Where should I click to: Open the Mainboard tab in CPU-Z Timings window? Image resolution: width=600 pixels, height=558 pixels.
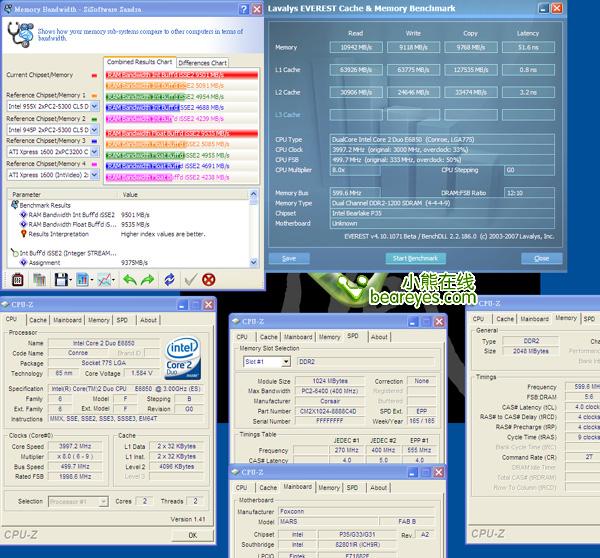tap(535, 319)
